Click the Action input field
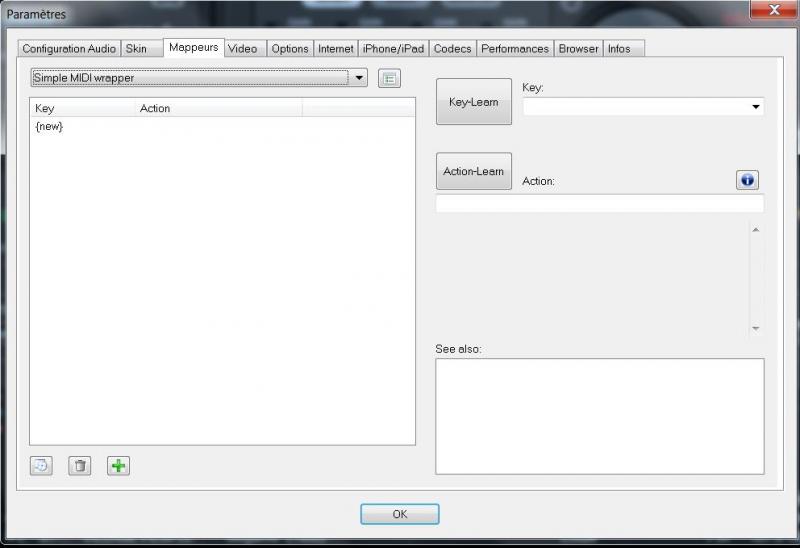 [600, 203]
